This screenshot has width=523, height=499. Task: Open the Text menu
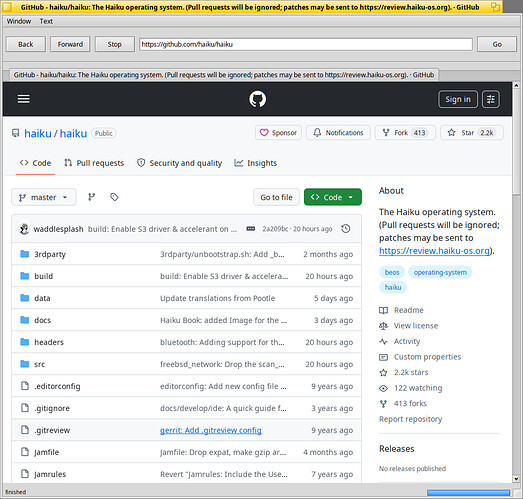tap(46, 21)
